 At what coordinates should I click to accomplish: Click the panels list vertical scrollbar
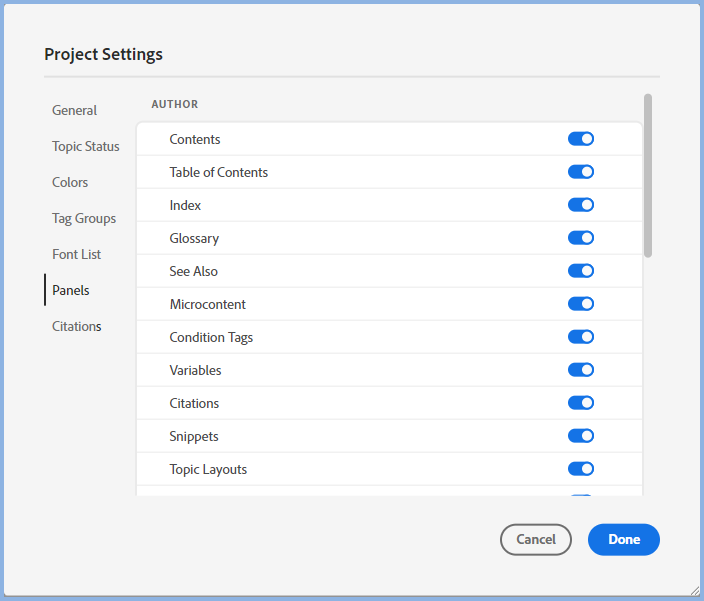click(648, 175)
